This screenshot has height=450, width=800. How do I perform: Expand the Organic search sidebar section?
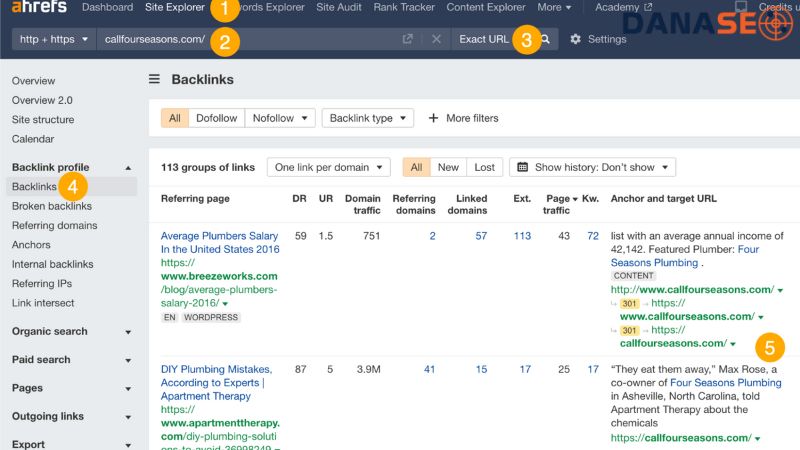coord(72,331)
